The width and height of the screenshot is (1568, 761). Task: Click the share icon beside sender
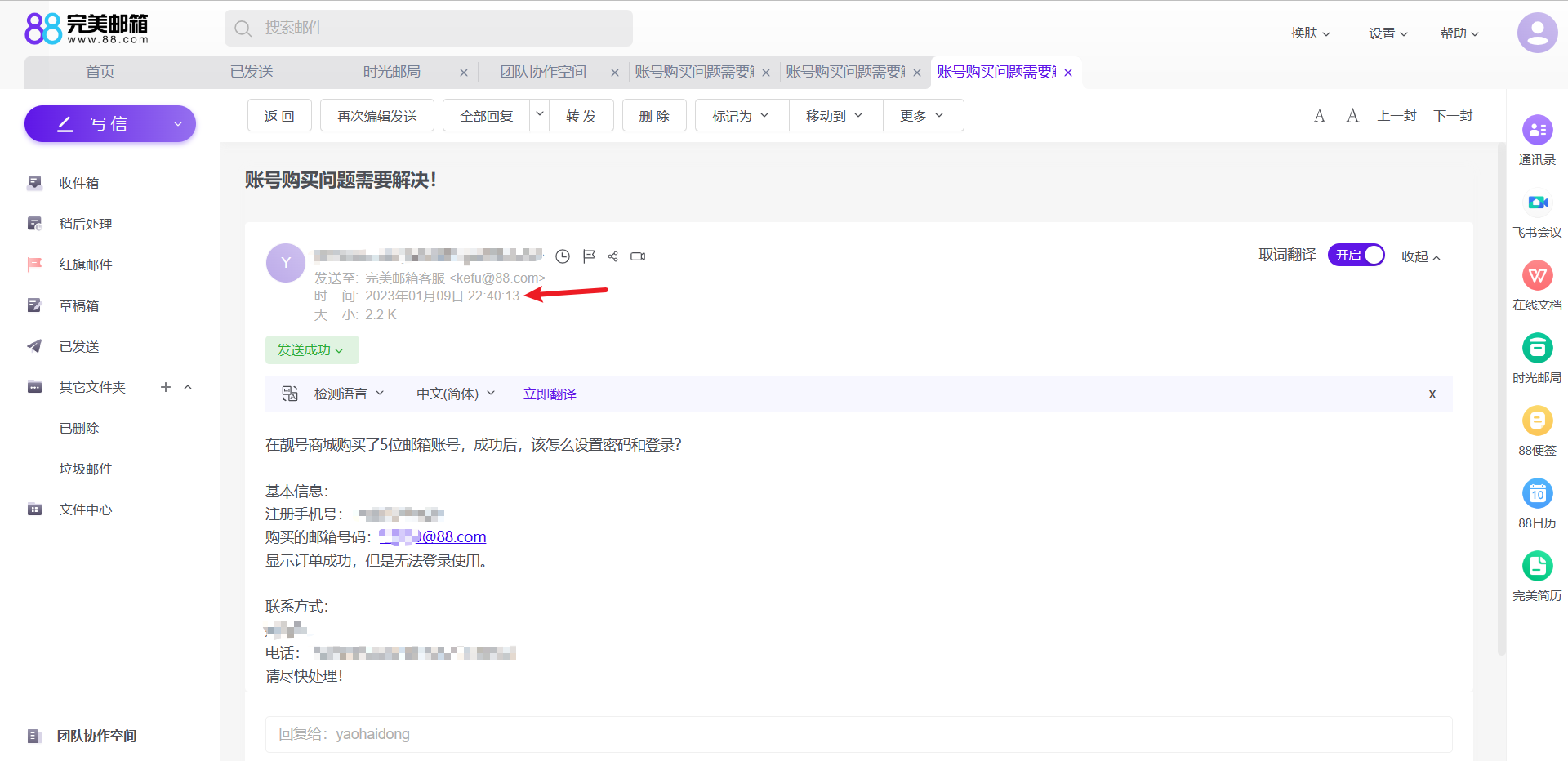613,256
